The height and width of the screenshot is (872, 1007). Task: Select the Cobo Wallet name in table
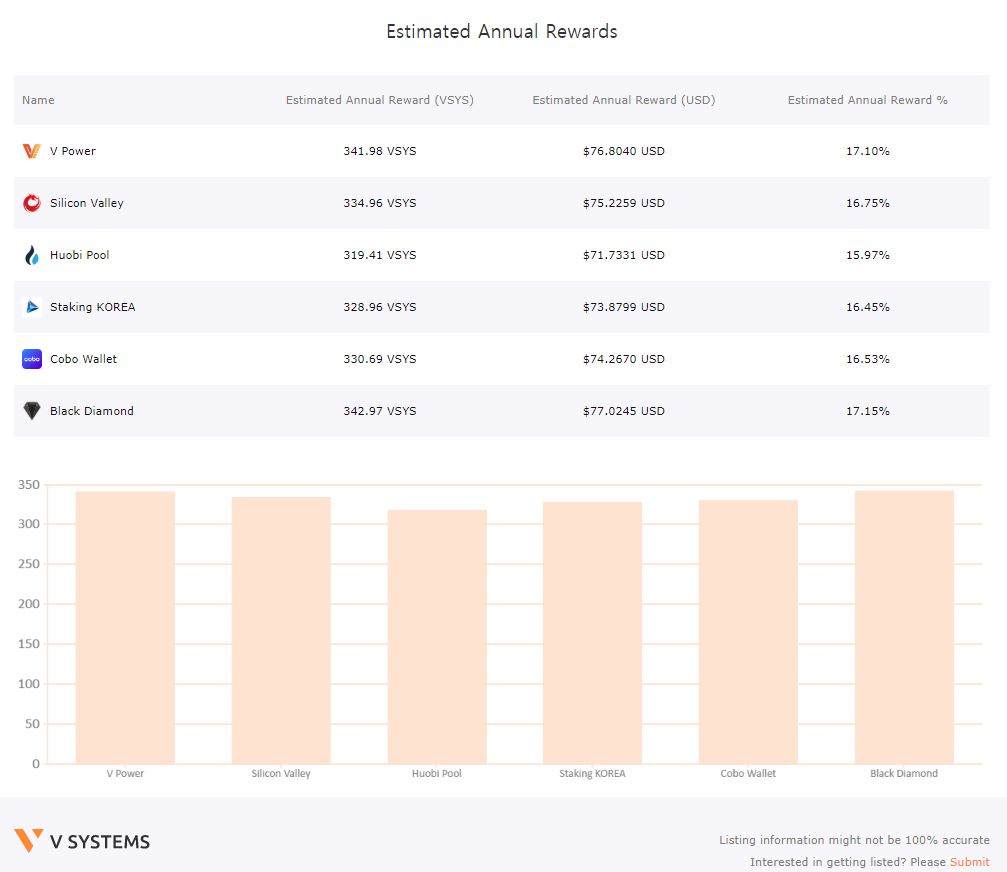tap(83, 359)
